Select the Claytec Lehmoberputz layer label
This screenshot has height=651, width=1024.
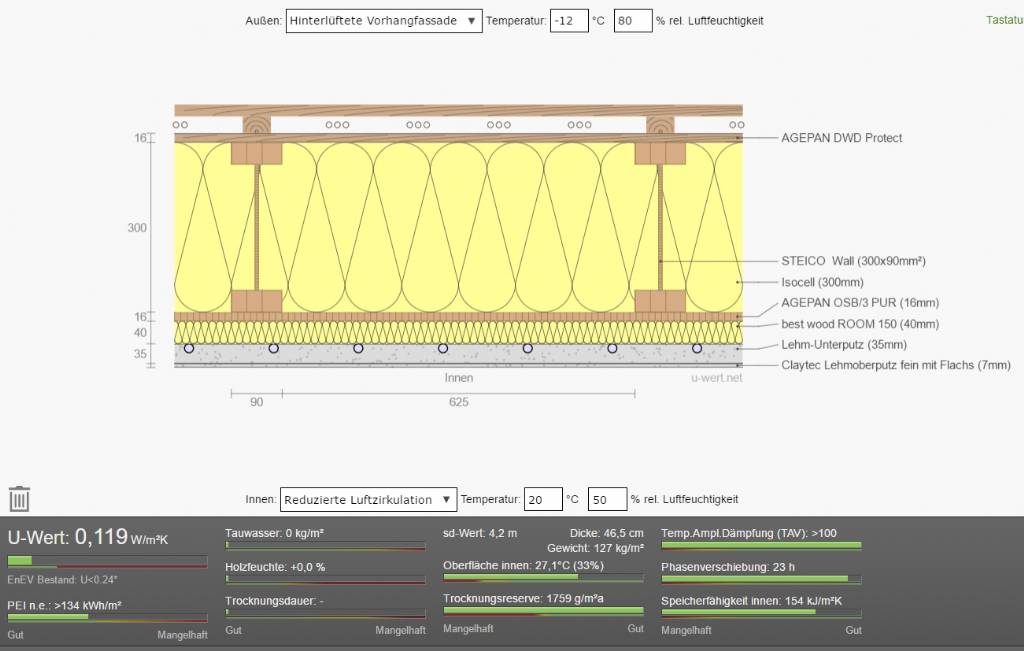pyautogui.click(x=895, y=365)
